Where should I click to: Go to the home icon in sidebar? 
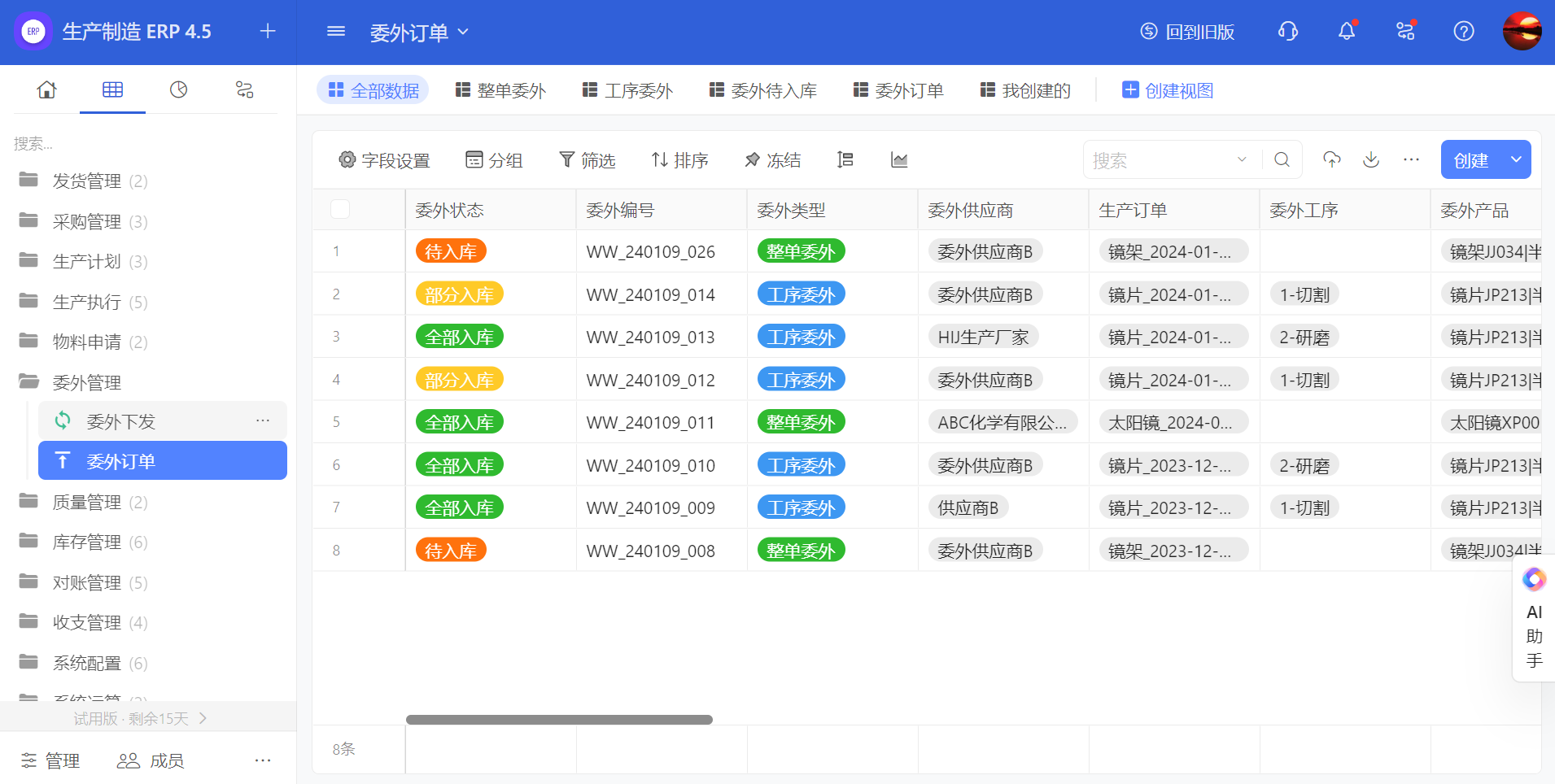pos(47,89)
